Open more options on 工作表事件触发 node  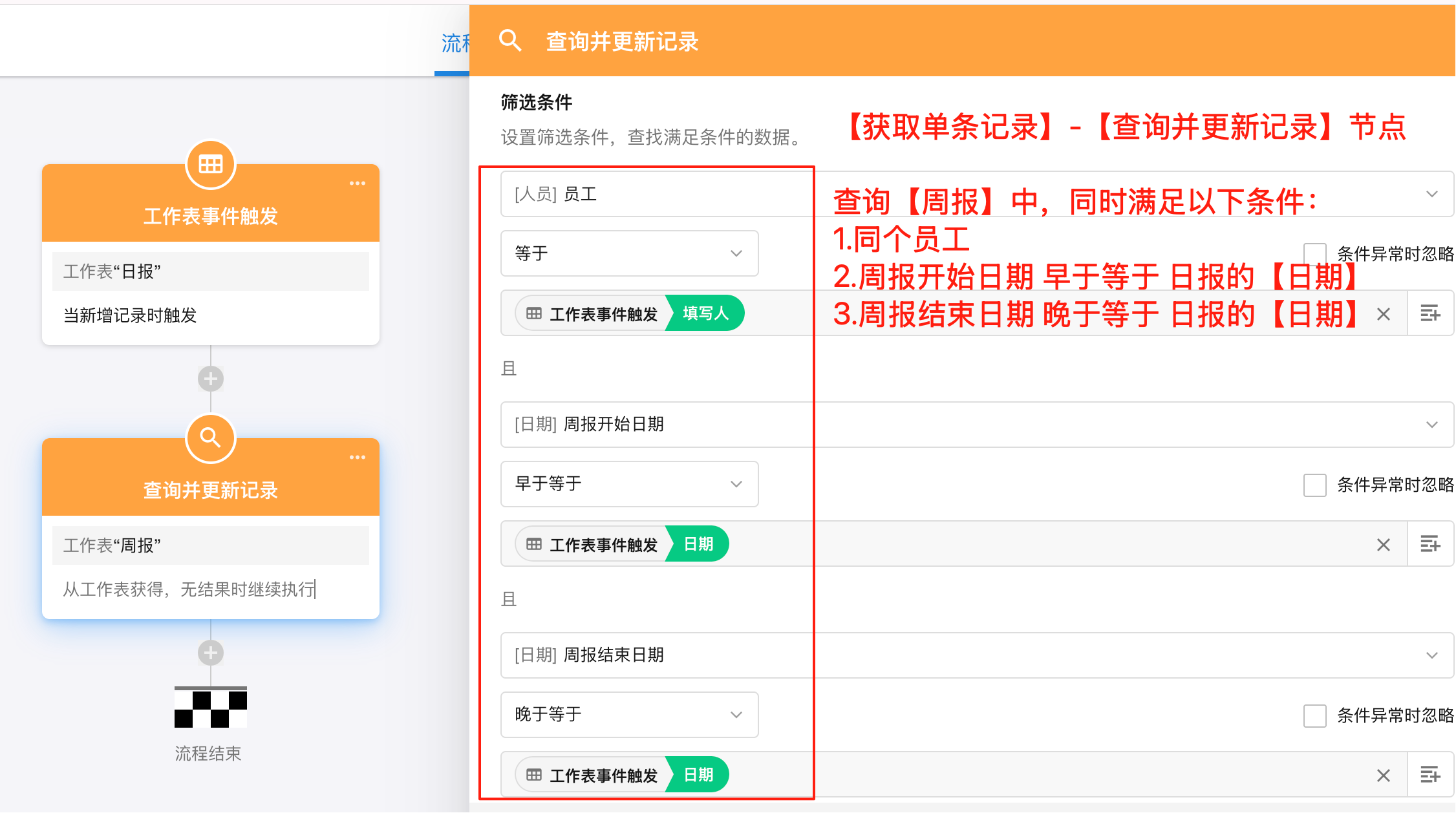tap(358, 184)
